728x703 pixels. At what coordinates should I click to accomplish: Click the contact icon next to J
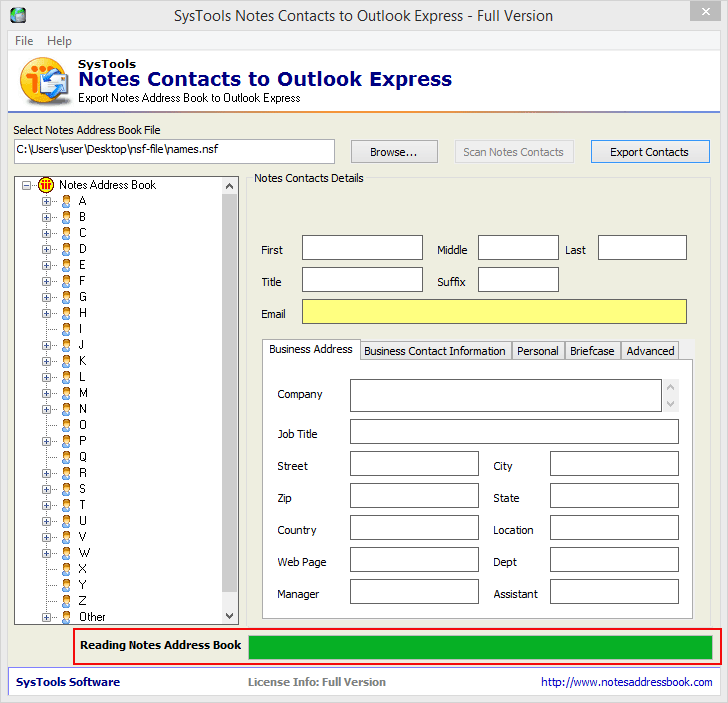tap(66, 345)
